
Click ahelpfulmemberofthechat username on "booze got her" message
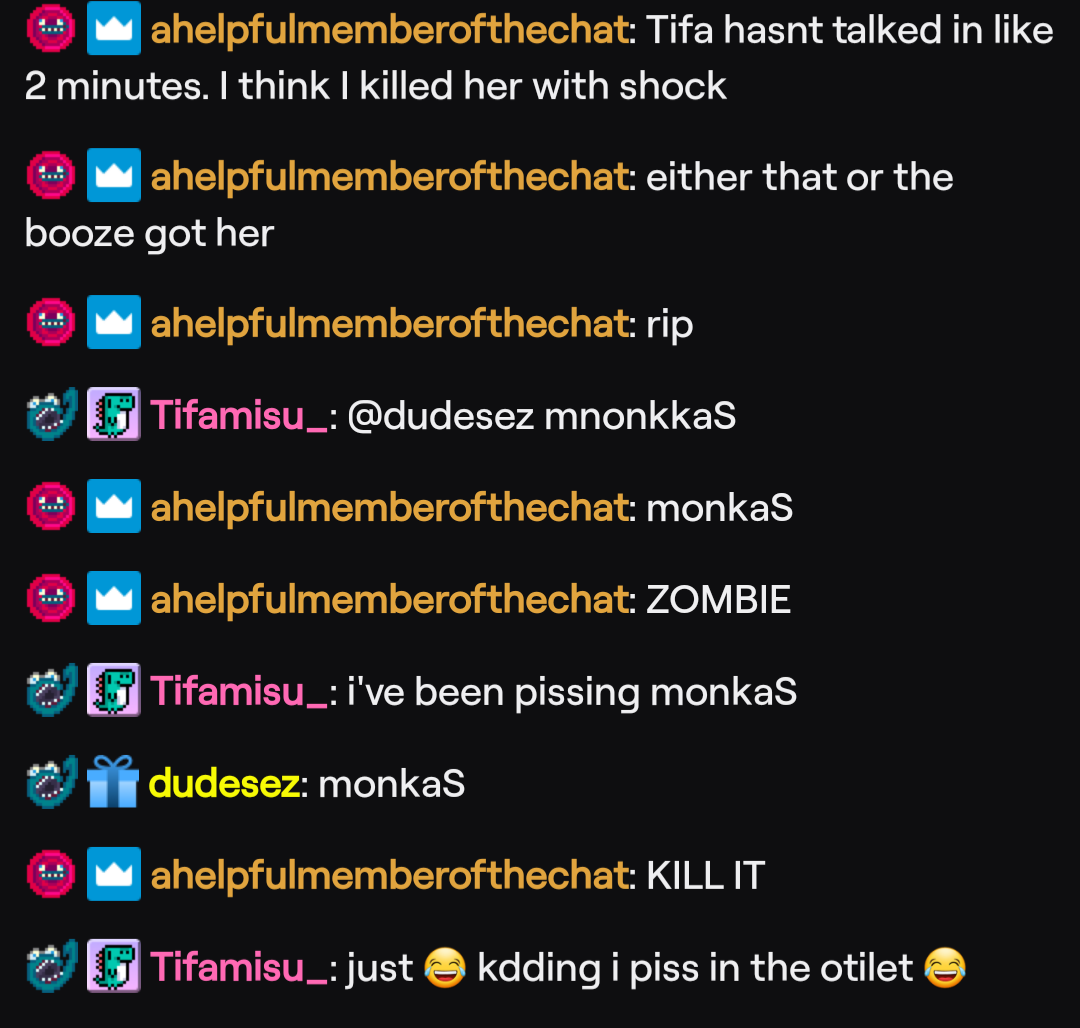pyautogui.click(x=390, y=177)
